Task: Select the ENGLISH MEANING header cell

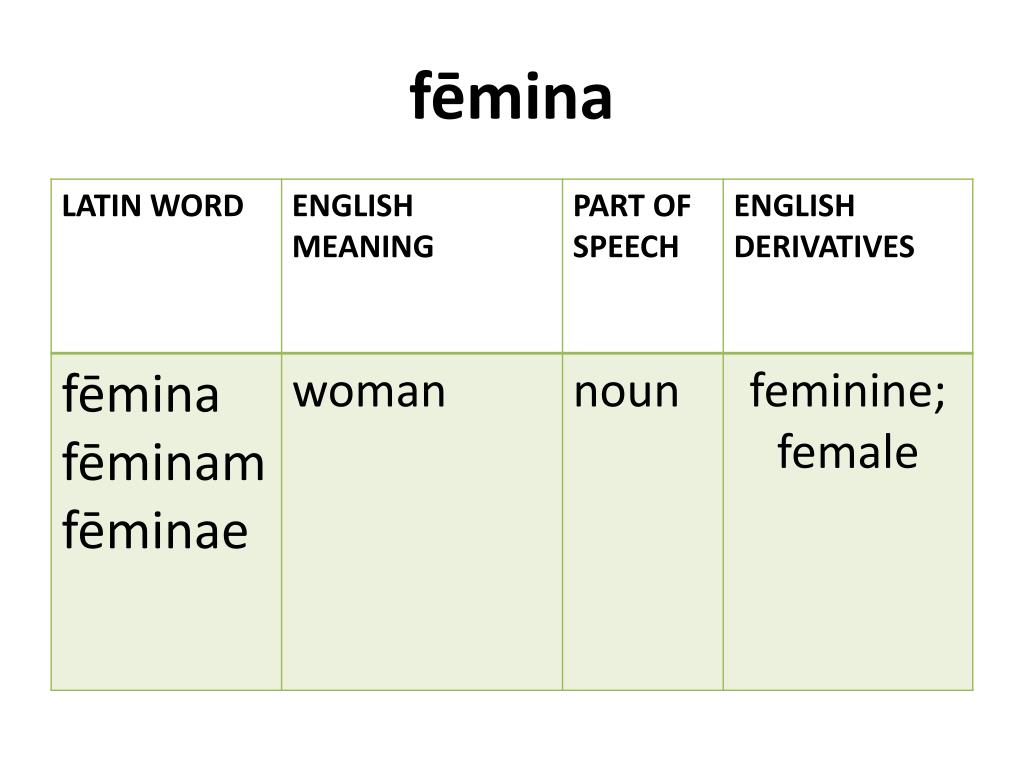Action: (422, 266)
